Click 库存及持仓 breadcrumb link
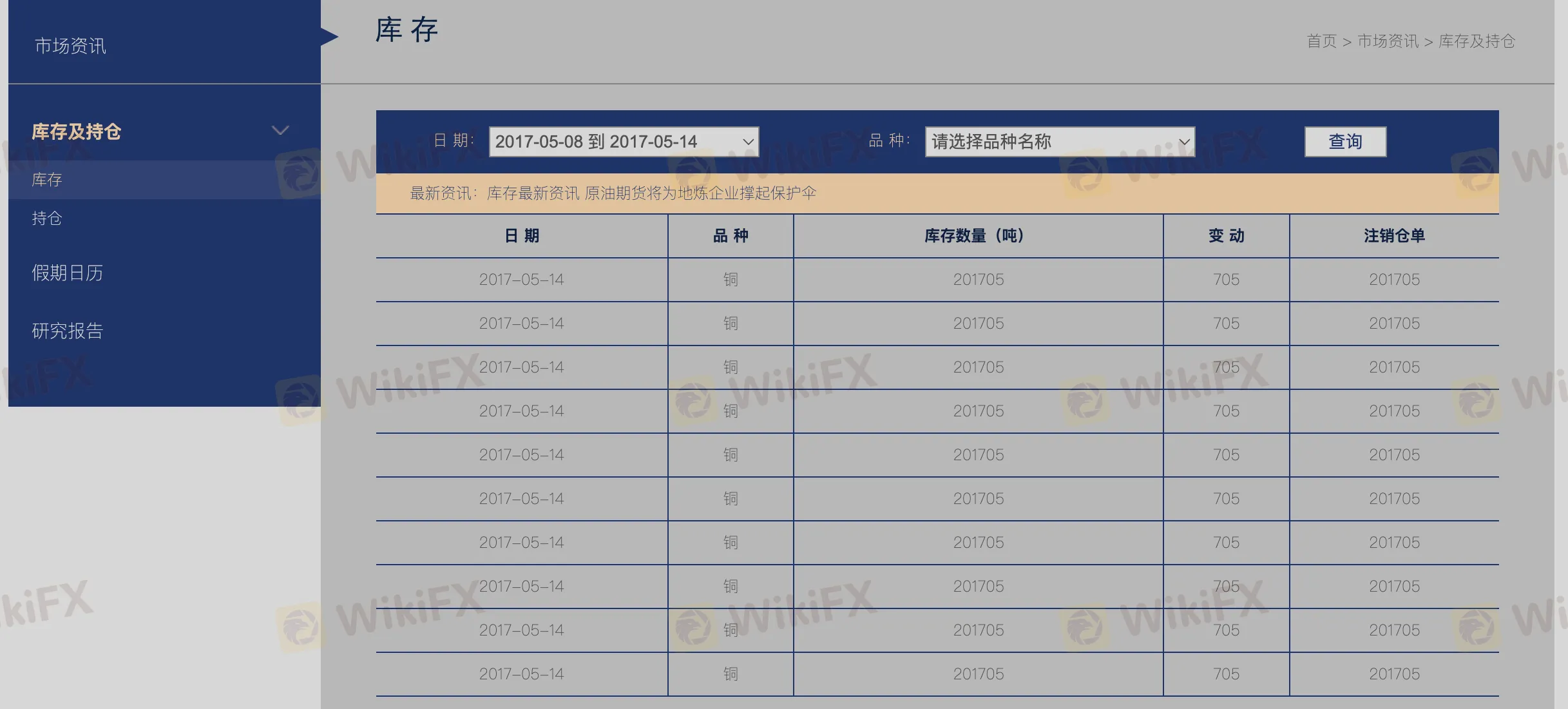 (1477, 41)
